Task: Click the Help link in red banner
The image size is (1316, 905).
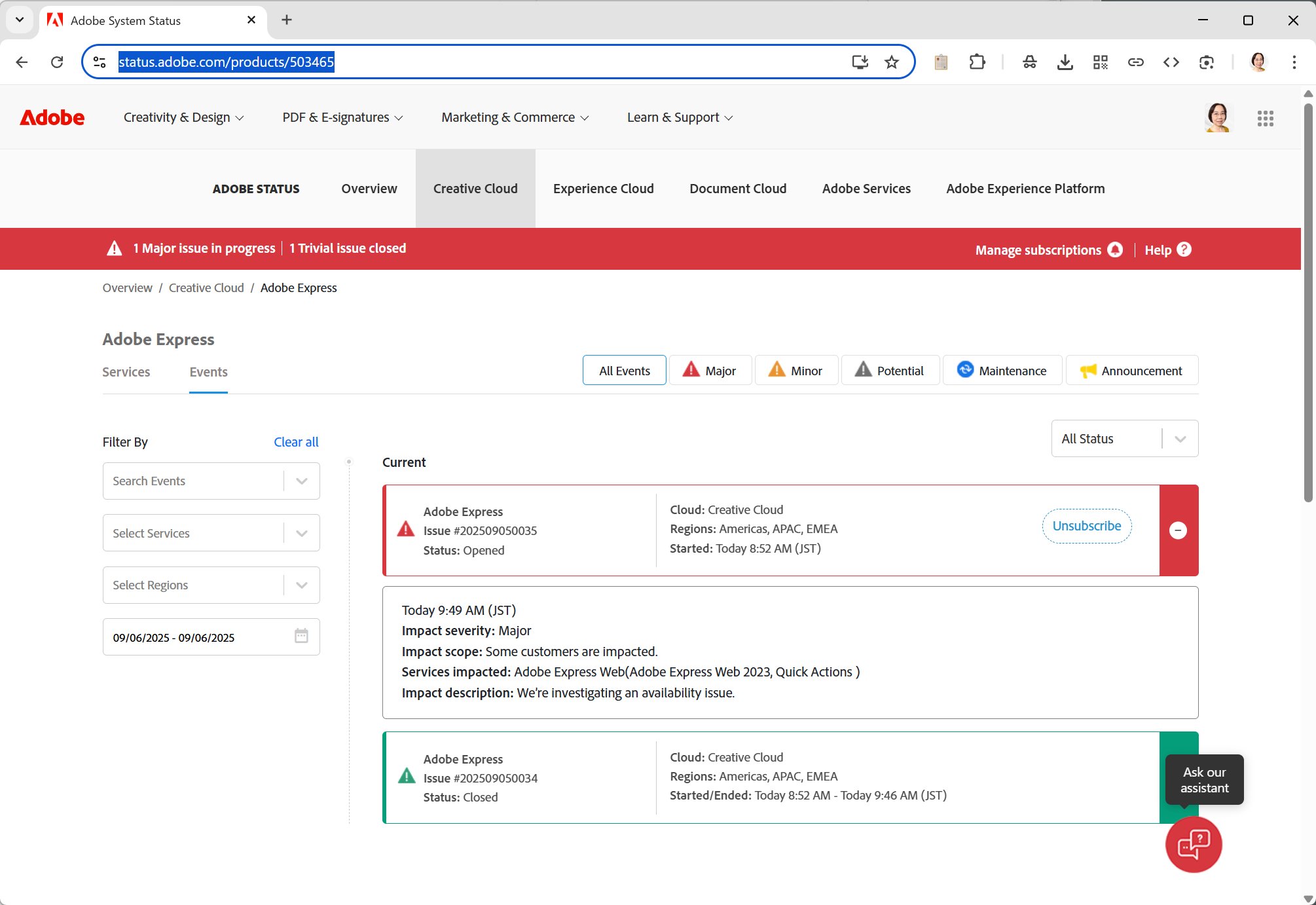Action: (x=1158, y=250)
